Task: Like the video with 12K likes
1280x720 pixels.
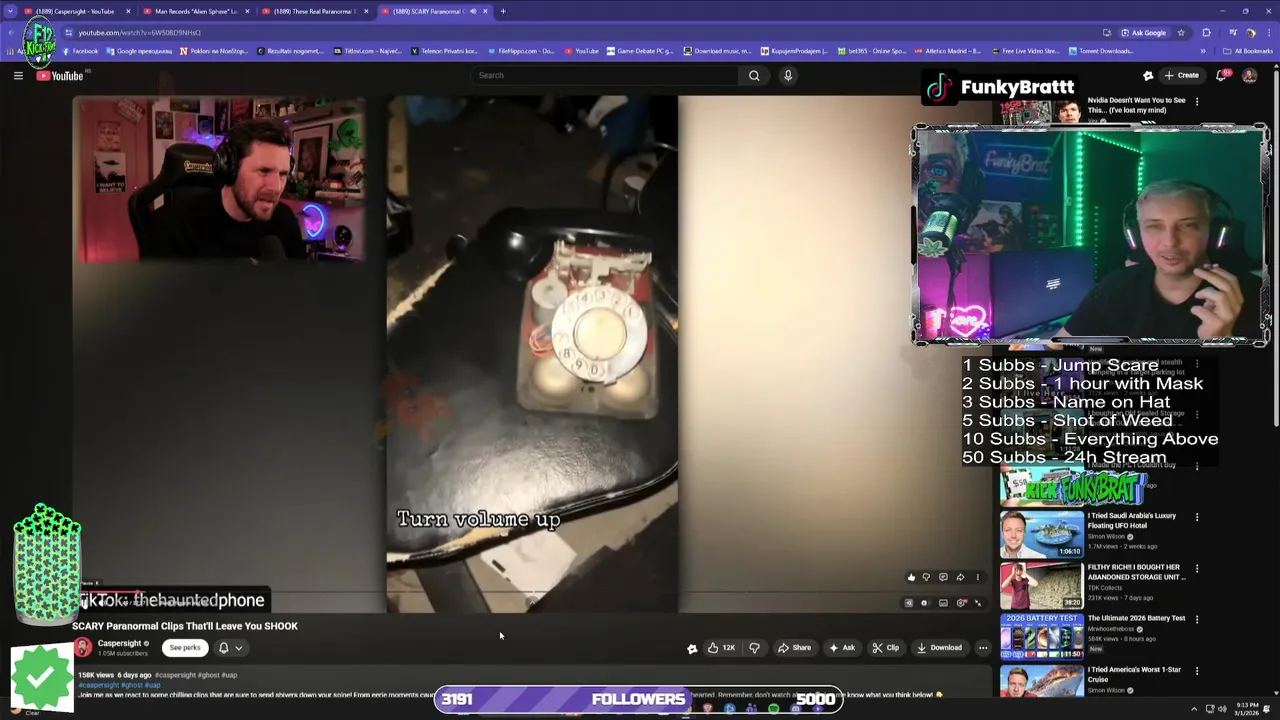Action: tap(722, 648)
